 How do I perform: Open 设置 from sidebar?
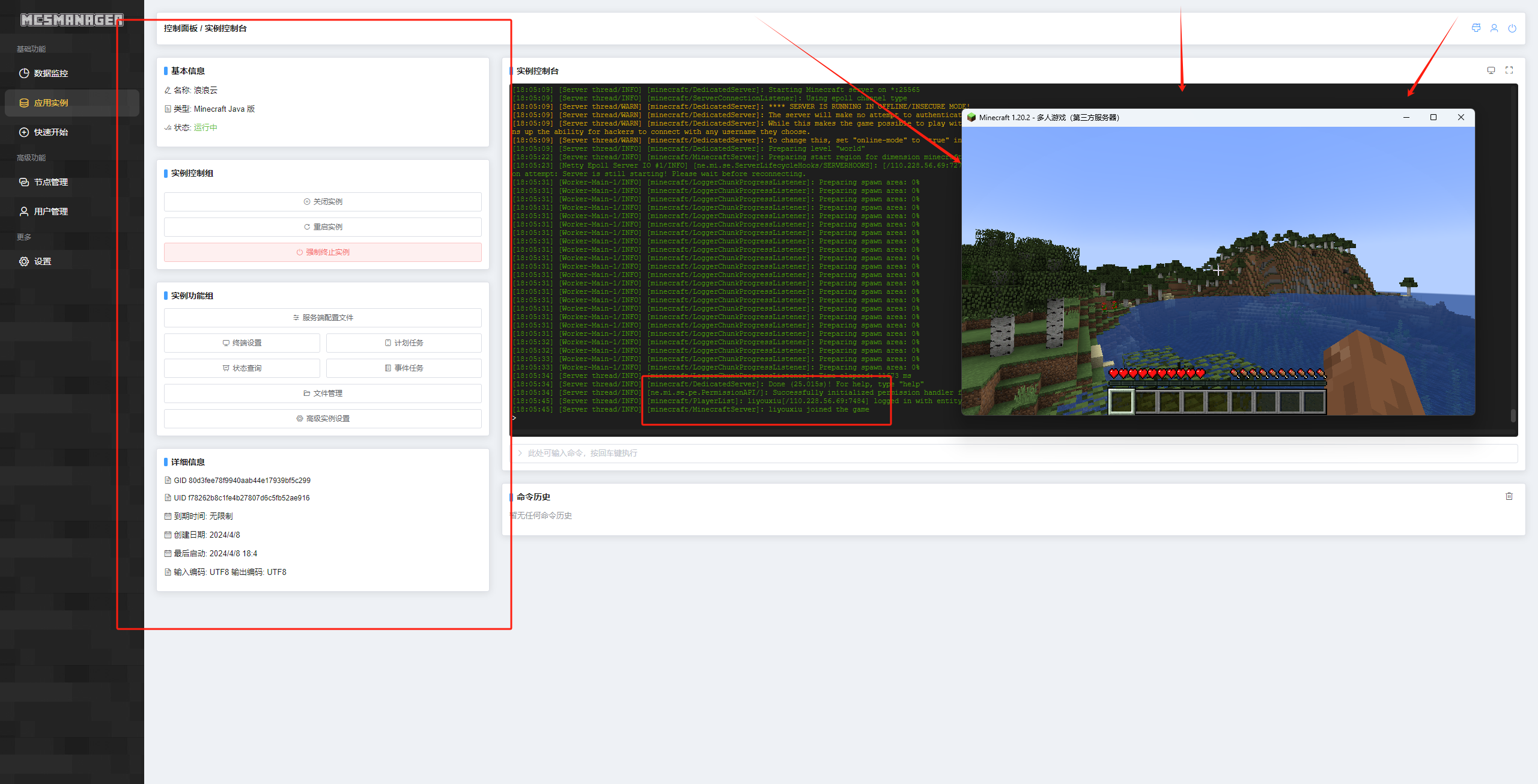72,261
